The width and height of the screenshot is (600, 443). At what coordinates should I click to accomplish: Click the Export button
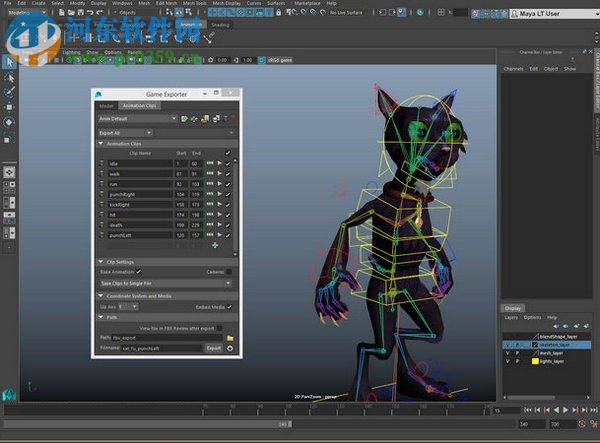[214, 348]
